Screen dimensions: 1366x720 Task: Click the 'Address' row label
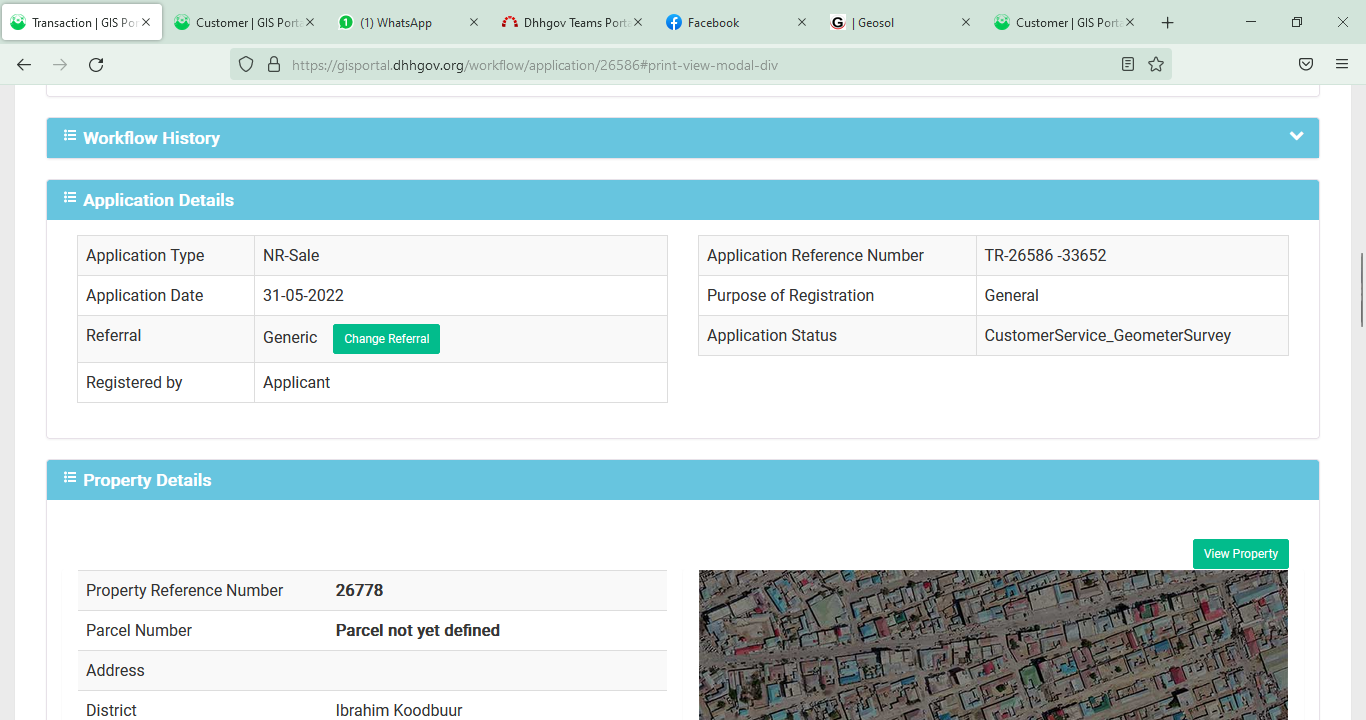pyautogui.click(x=115, y=670)
